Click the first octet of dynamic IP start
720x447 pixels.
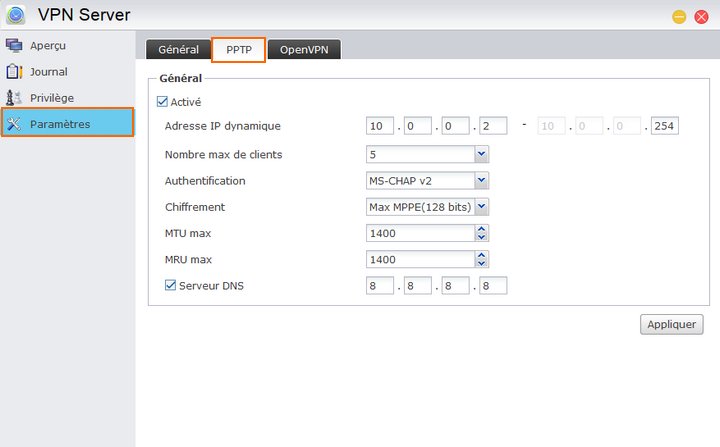[380, 126]
